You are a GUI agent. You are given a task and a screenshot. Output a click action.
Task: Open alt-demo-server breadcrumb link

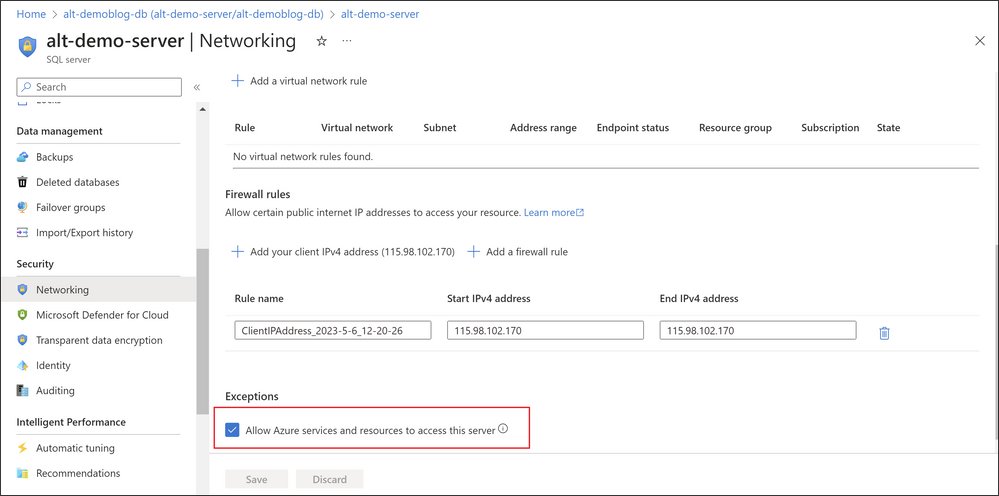click(x=380, y=13)
